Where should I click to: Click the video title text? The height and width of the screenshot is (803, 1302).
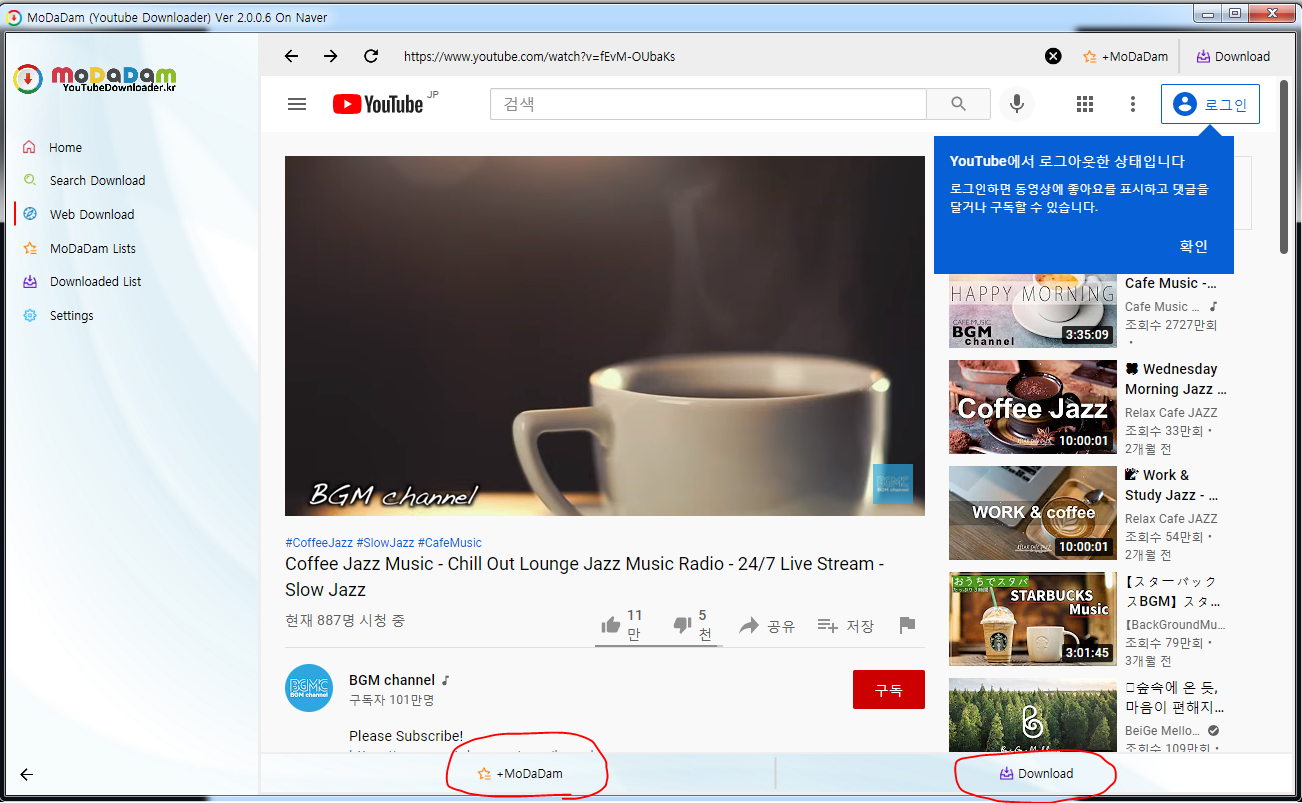(585, 577)
